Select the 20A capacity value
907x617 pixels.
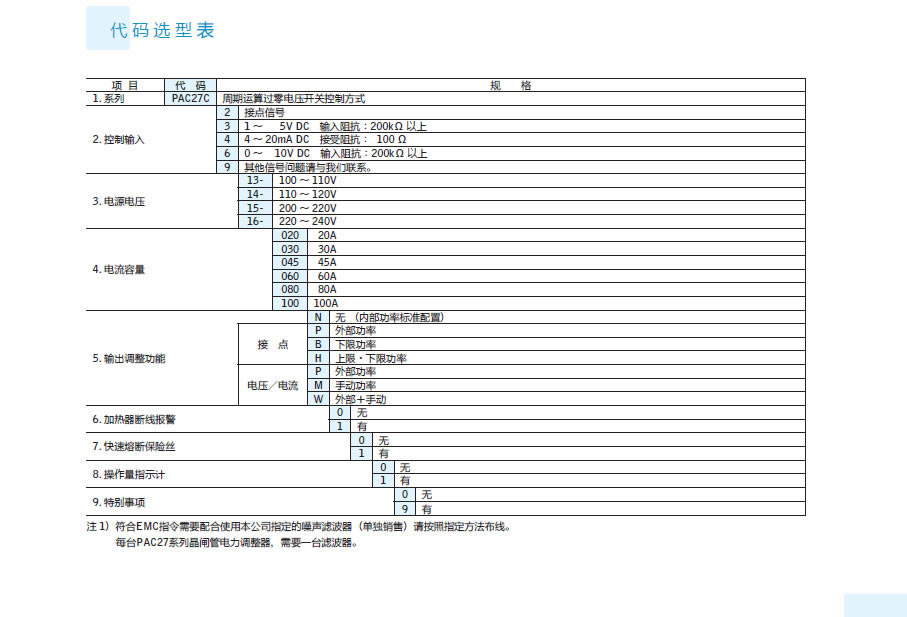pos(327,235)
